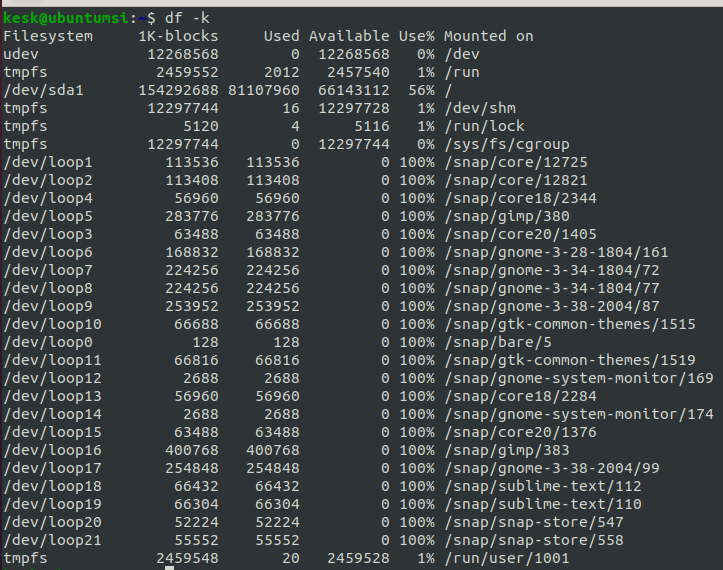Screen dimensions: 723x570
Task: Click the '2459548' blocks value
Action: coord(187,558)
